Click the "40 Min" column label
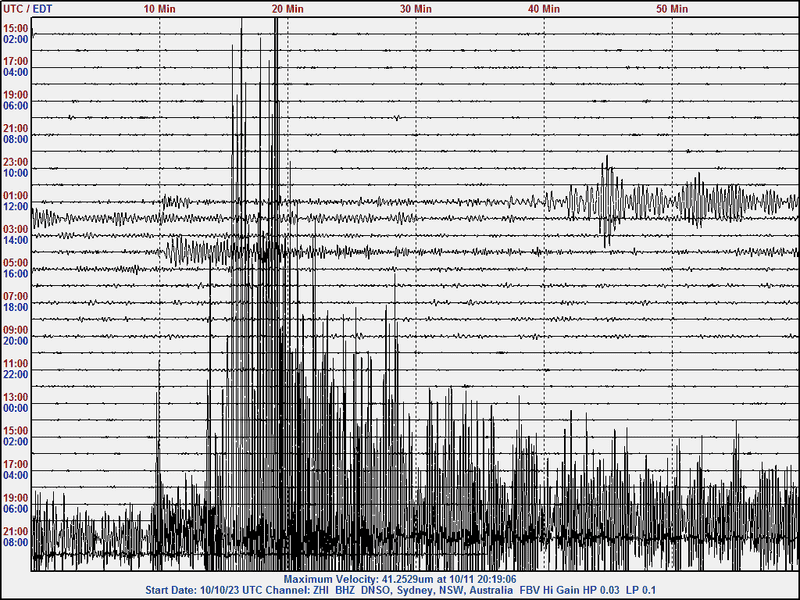 [x=544, y=9]
